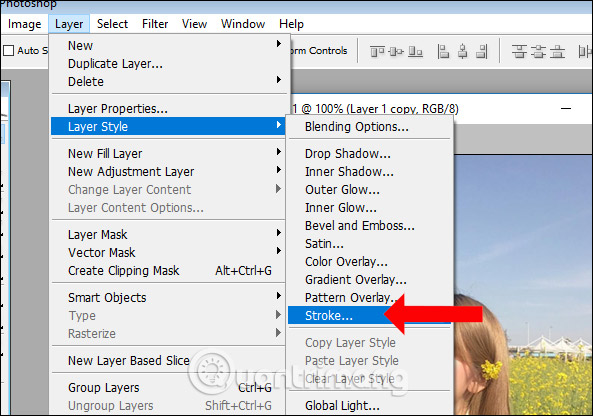Screen dimensions: 593x416
Task: Choose Duplicate Layer from the Layer menu
Action: pyautogui.click(x=168, y=64)
